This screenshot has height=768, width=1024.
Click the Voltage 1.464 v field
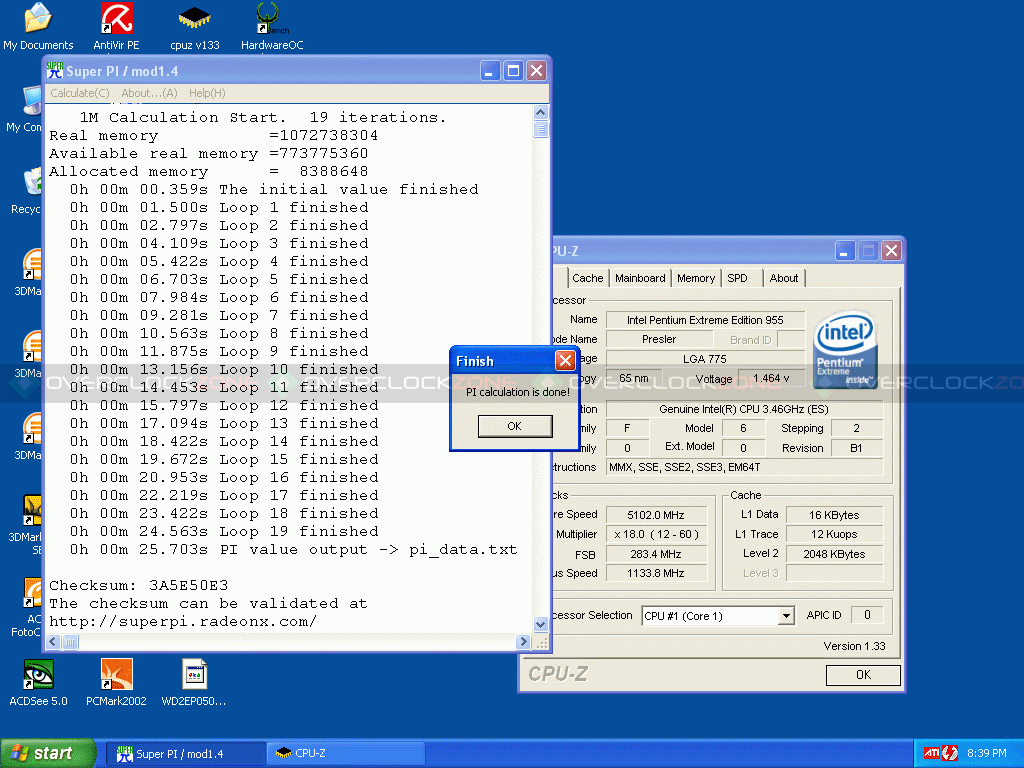tap(771, 378)
